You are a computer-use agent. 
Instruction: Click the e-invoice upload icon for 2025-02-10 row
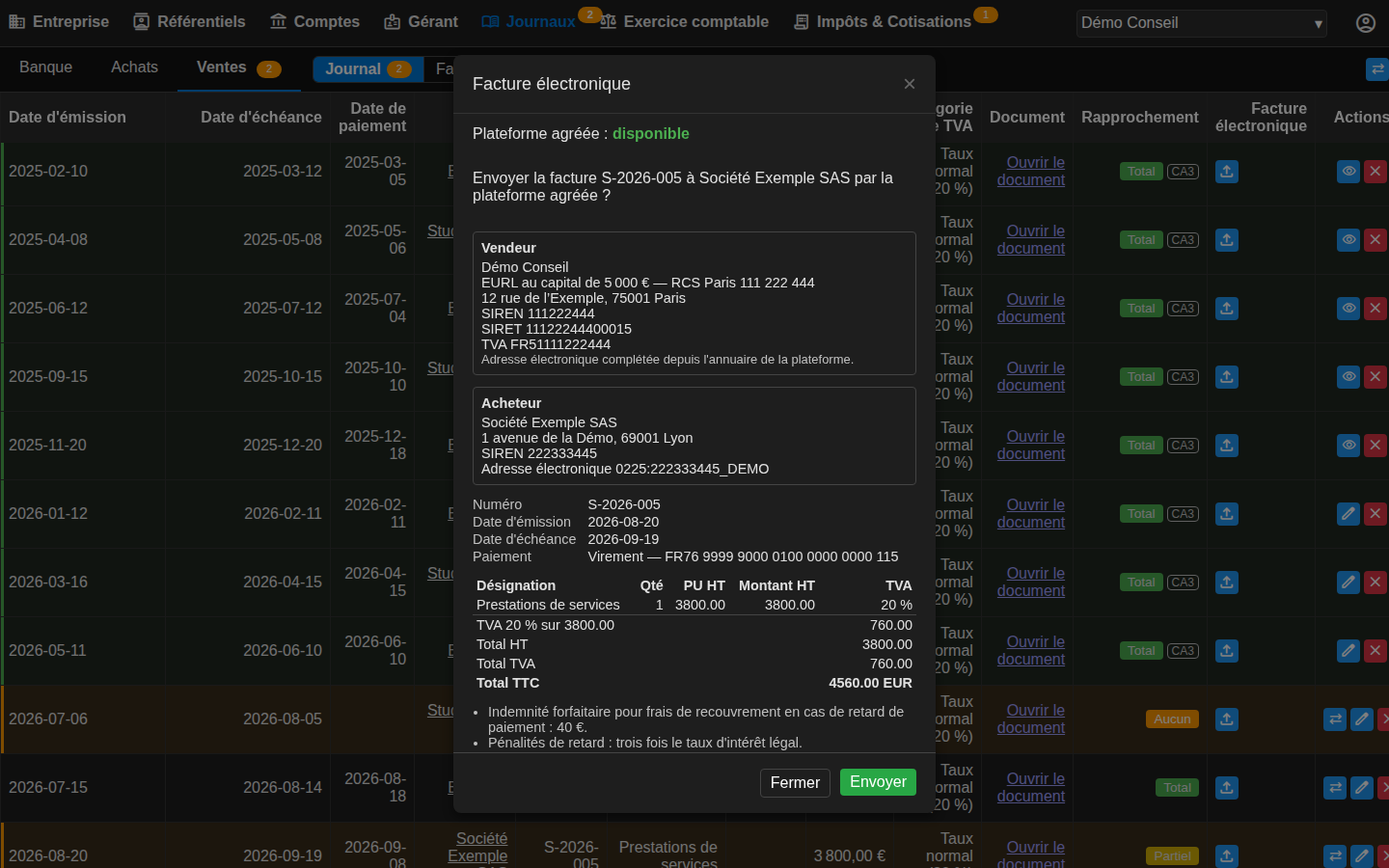1227,172
